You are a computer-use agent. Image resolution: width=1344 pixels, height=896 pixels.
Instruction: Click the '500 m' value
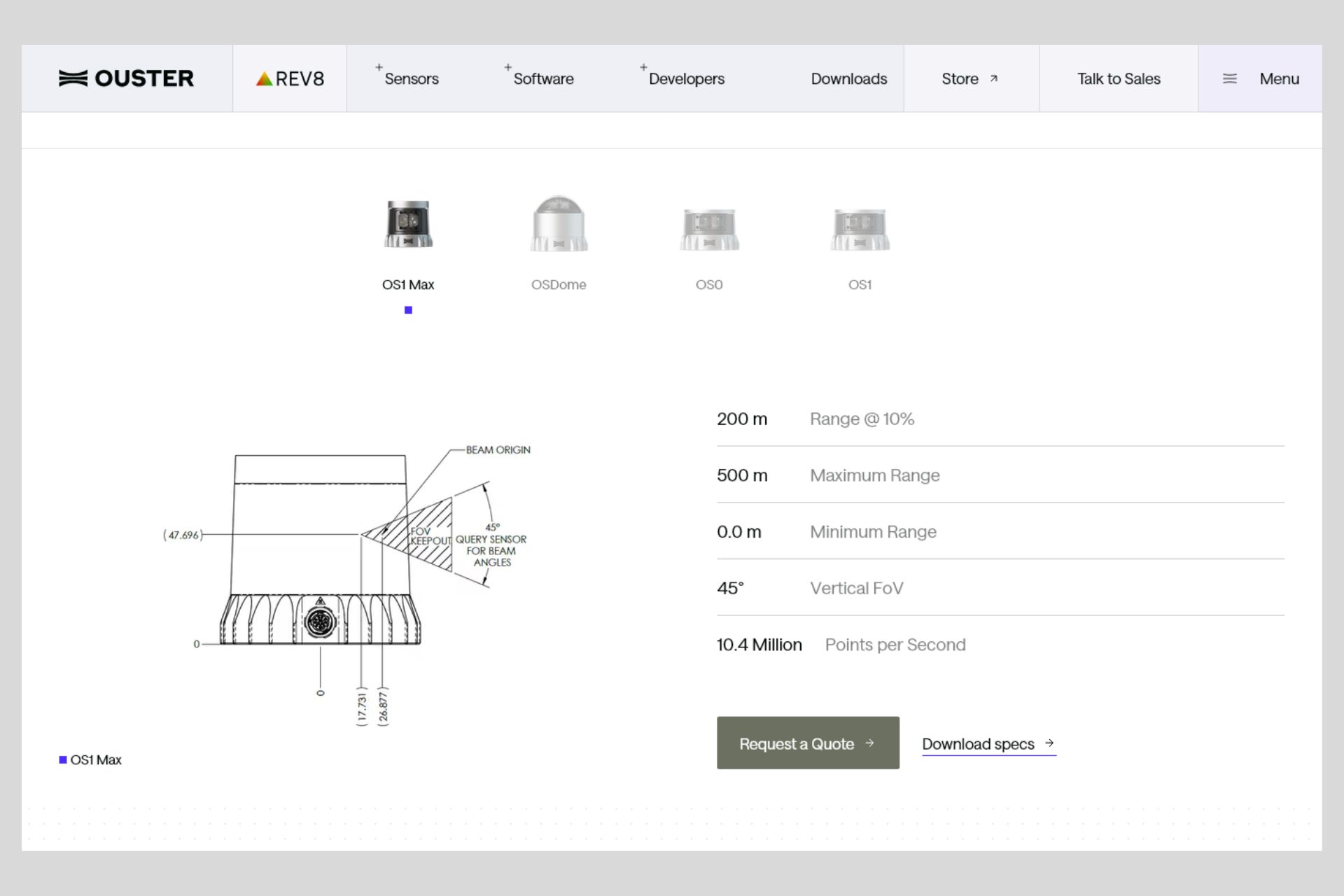click(742, 475)
